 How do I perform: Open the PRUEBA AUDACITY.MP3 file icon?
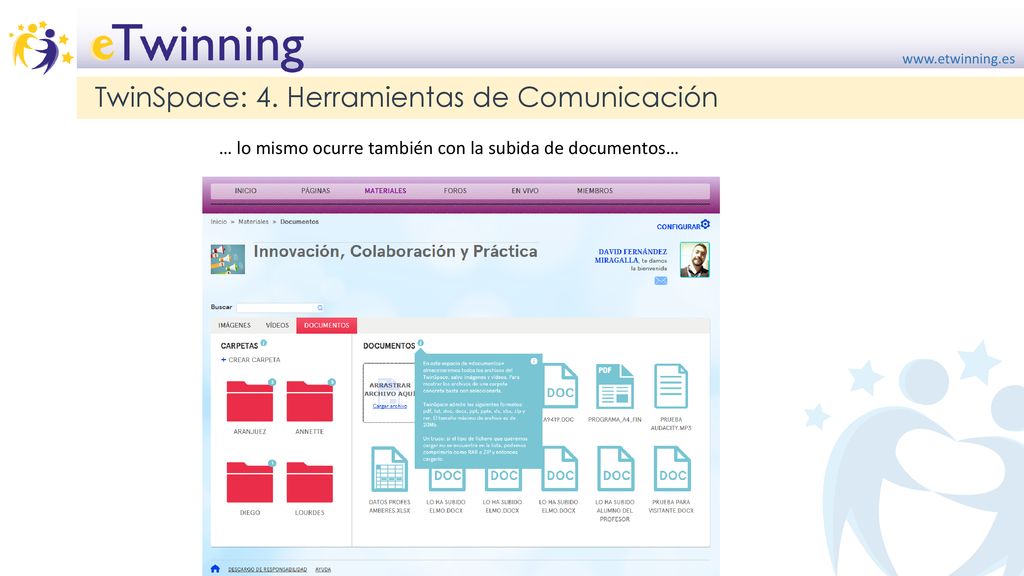click(x=671, y=387)
